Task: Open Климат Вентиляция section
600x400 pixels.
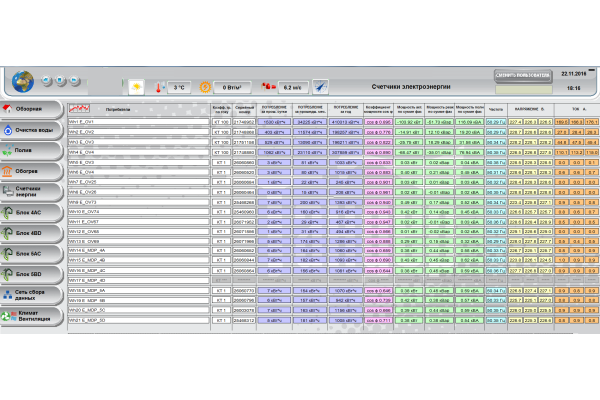Action: pos(30,315)
